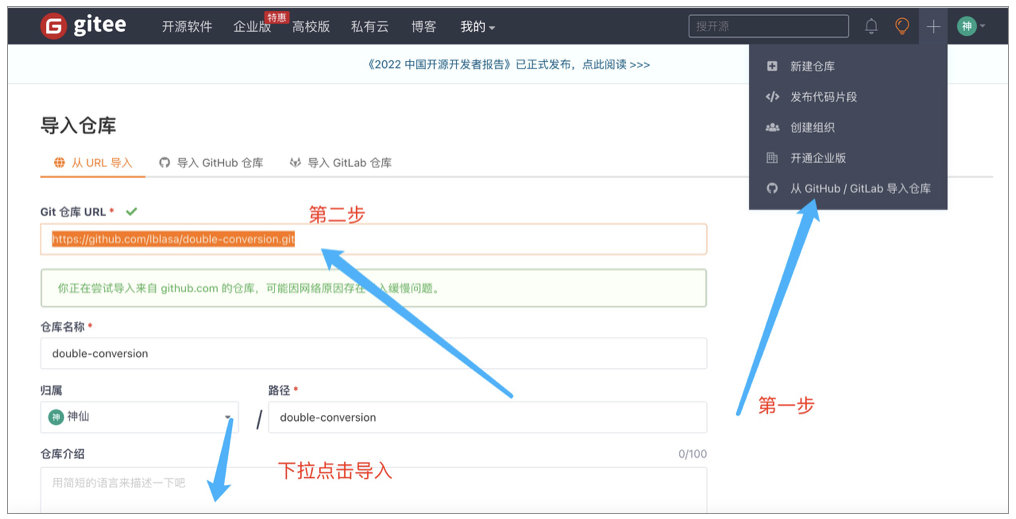Click the green URL validation checkmark
This screenshot has width=1016, height=519.
coord(132,211)
